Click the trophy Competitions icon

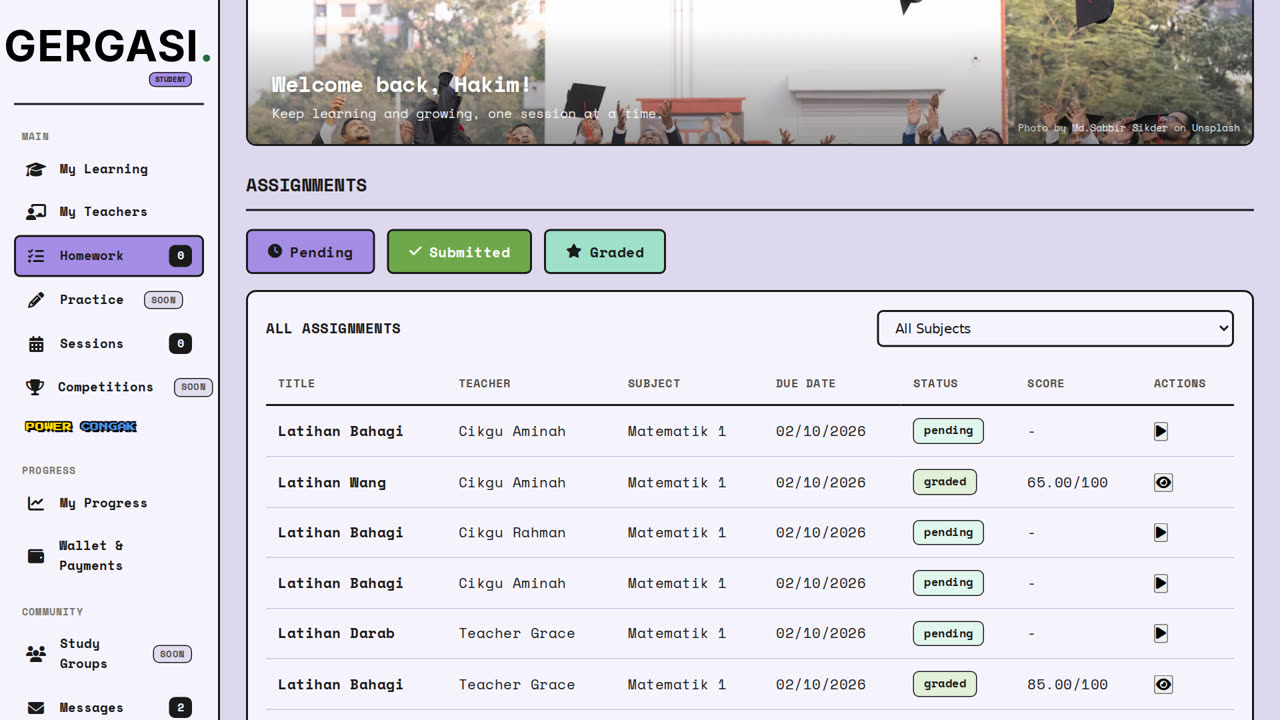click(35, 387)
